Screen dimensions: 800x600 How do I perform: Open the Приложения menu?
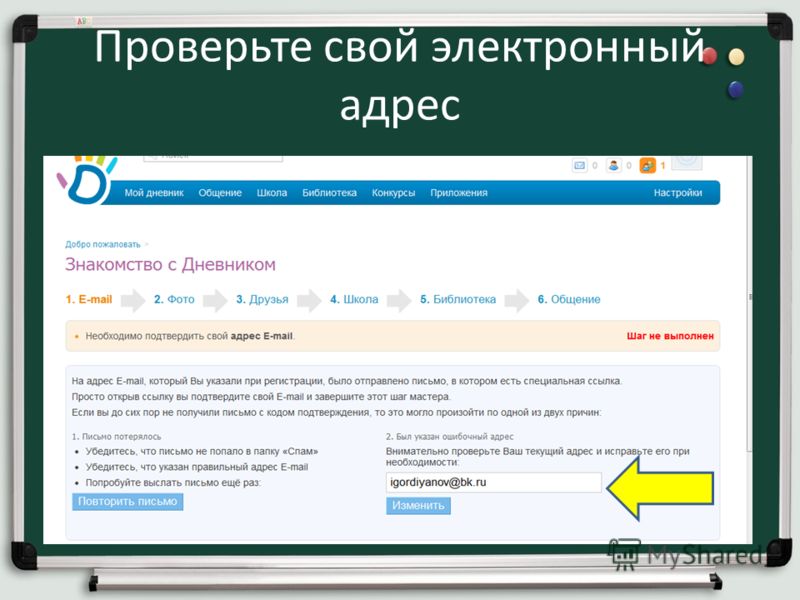click(459, 193)
